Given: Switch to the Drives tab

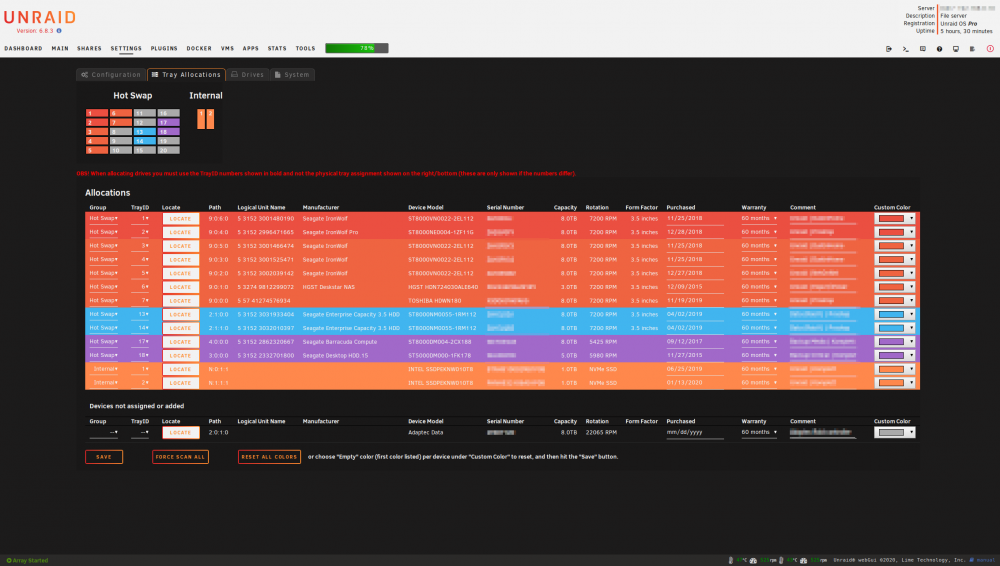Looking at the screenshot, I should (247, 75).
